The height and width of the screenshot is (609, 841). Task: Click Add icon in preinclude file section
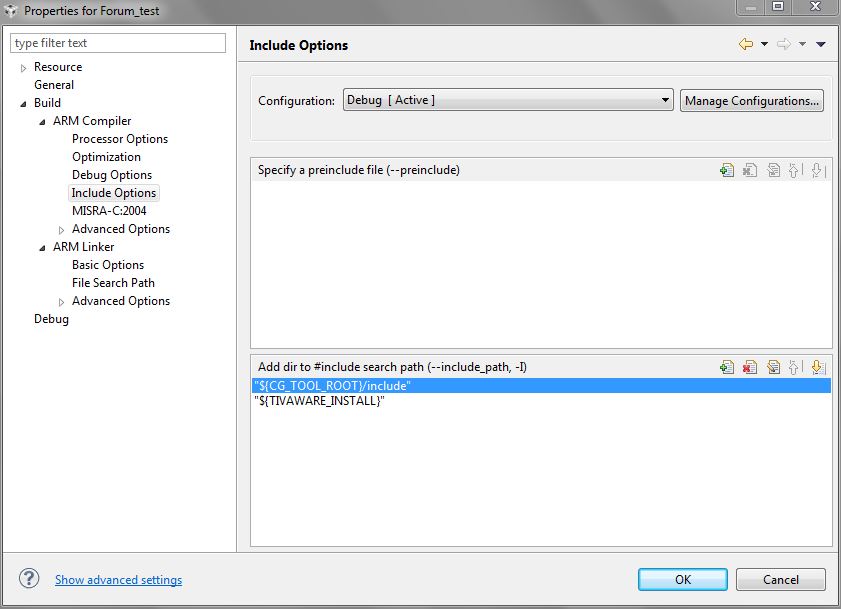[727, 171]
